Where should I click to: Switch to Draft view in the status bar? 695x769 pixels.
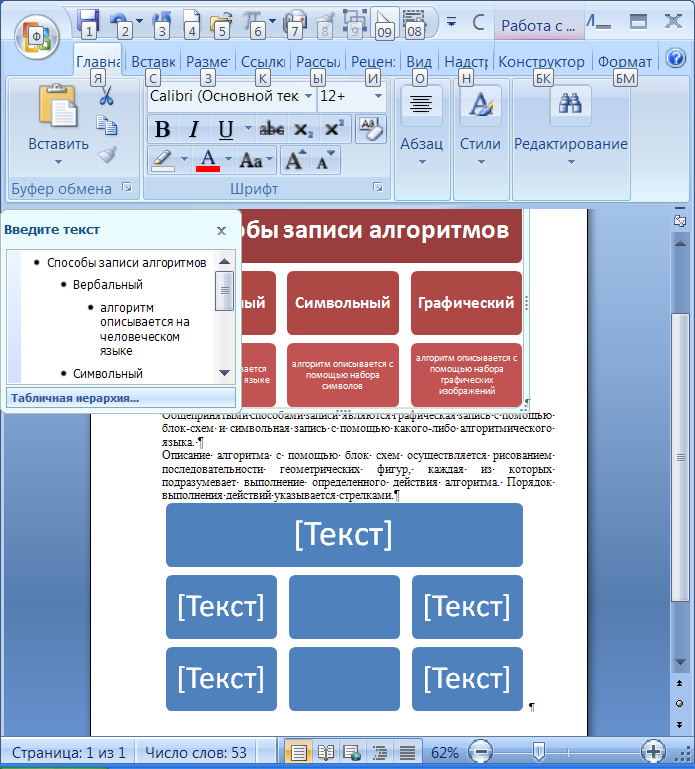pyautogui.click(x=407, y=752)
